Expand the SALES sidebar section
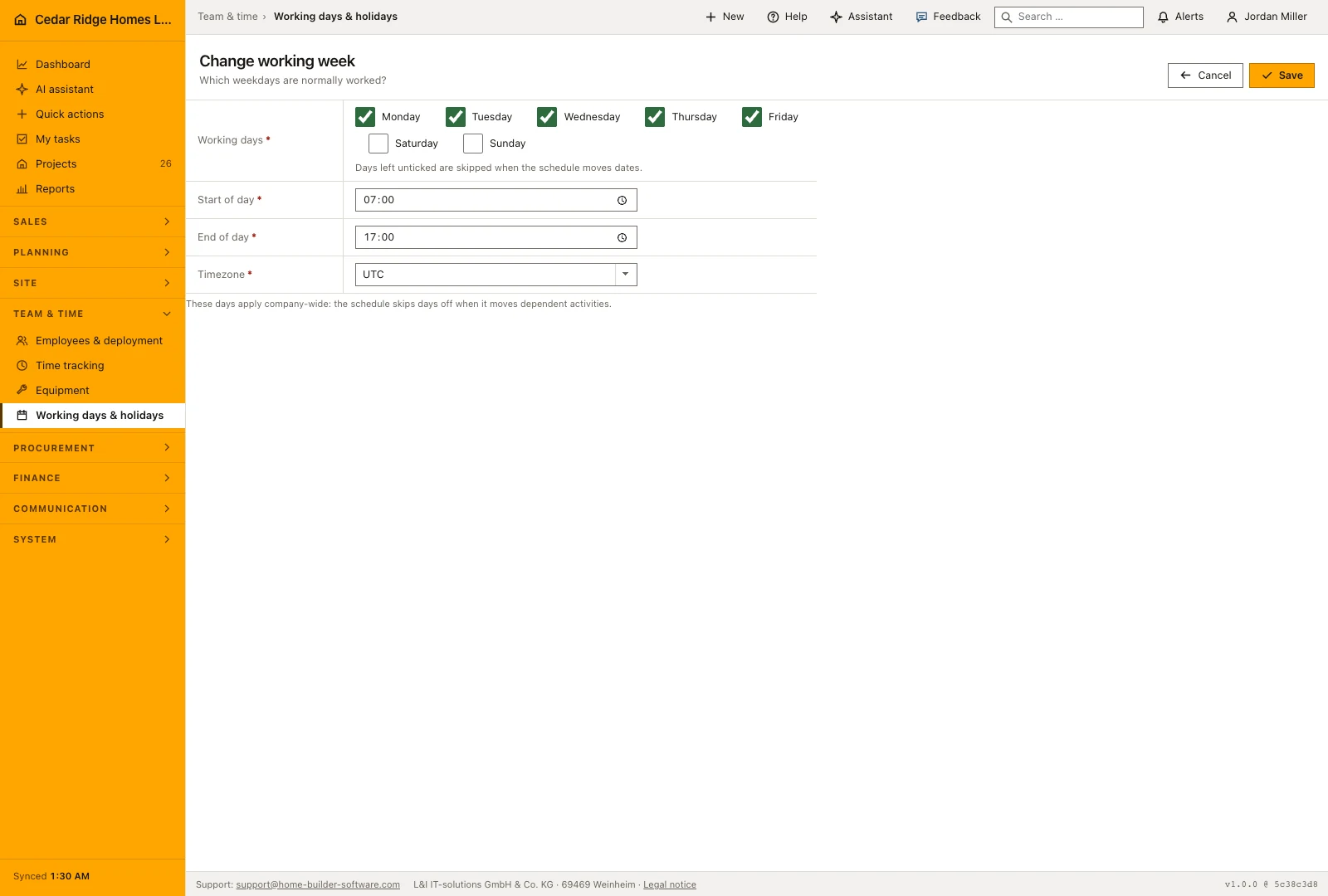The height and width of the screenshot is (896, 1328). (92, 222)
